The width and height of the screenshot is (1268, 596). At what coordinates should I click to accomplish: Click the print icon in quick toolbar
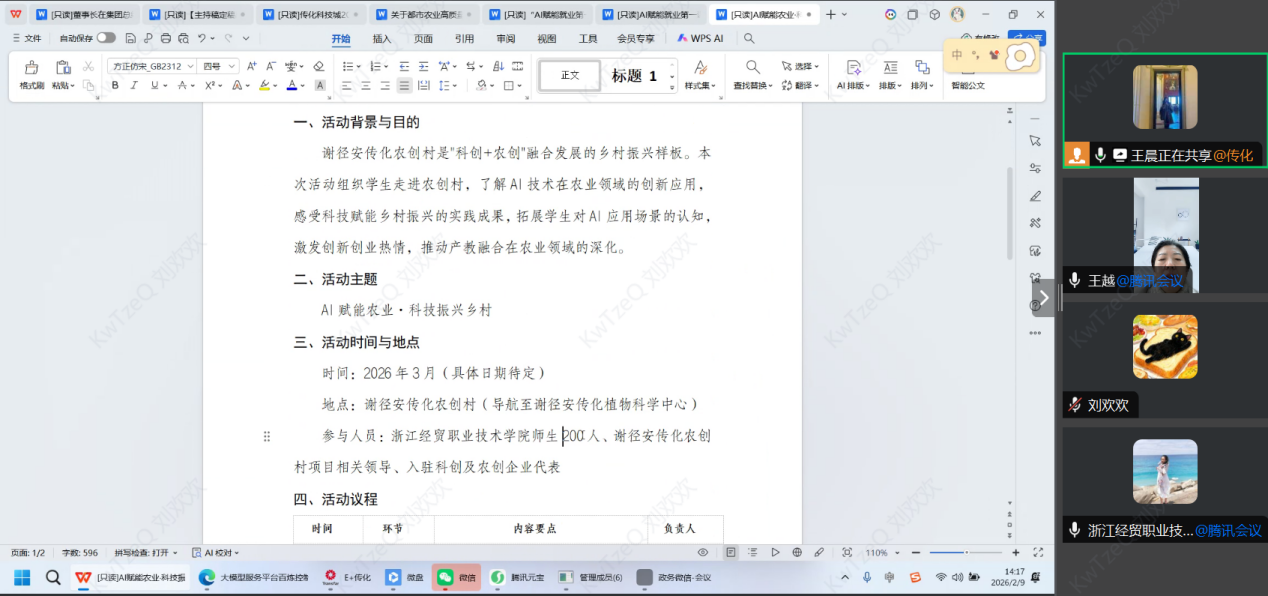pyautogui.click(x=165, y=38)
